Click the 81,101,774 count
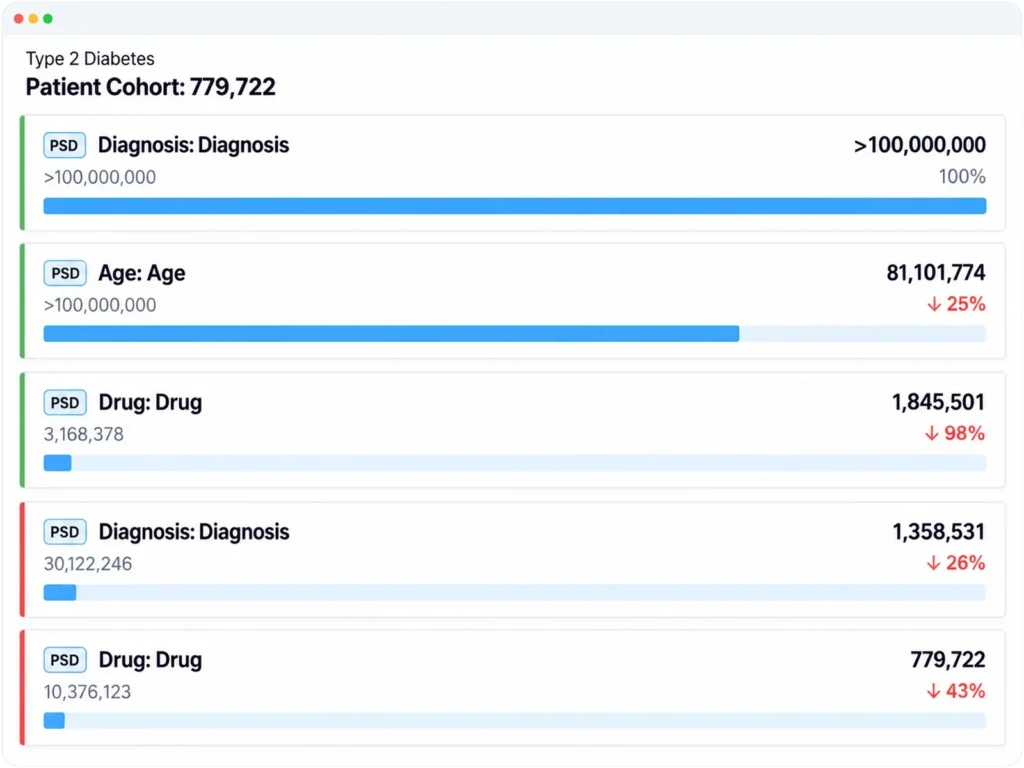Viewport: 1024px width, 768px height. [x=936, y=273]
